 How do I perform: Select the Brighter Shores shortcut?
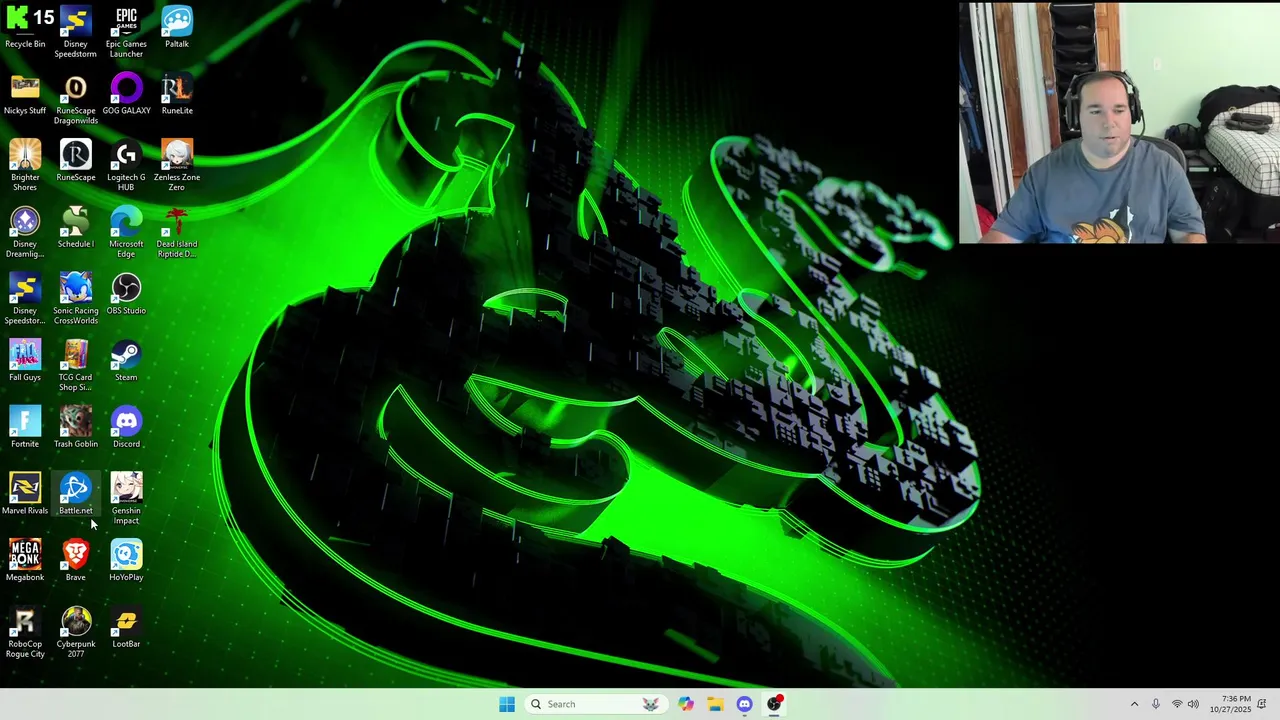click(25, 165)
